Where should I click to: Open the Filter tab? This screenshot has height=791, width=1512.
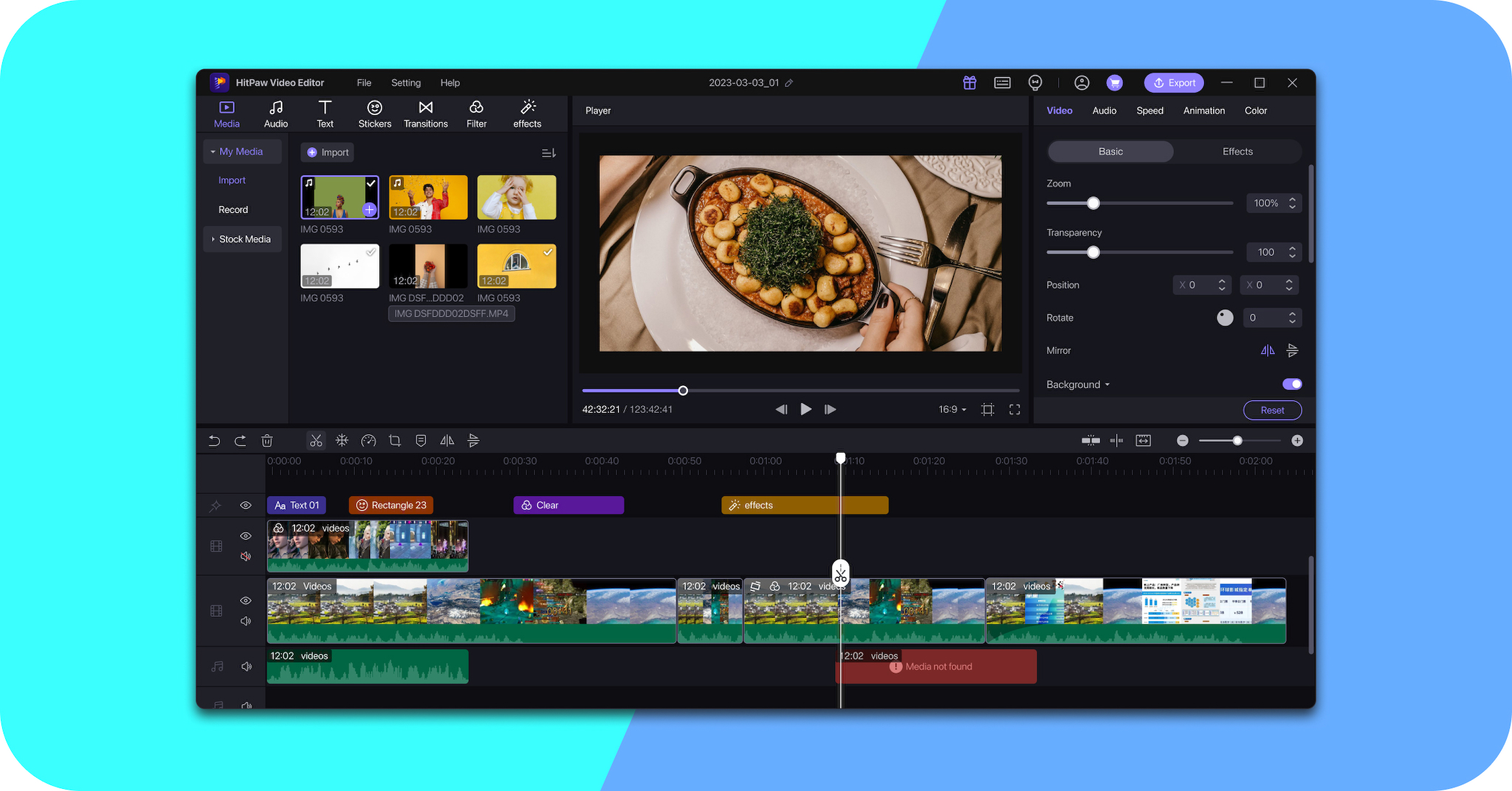point(477,114)
